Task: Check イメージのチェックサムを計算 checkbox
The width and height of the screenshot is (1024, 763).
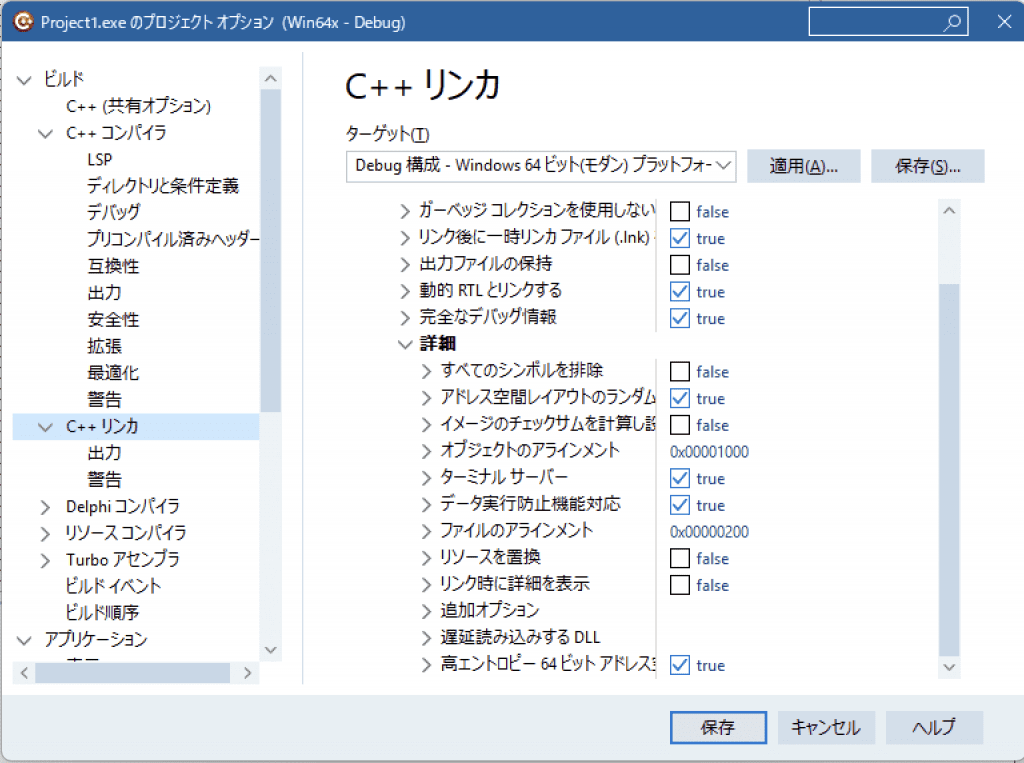Action: click(x=680, y=425)
